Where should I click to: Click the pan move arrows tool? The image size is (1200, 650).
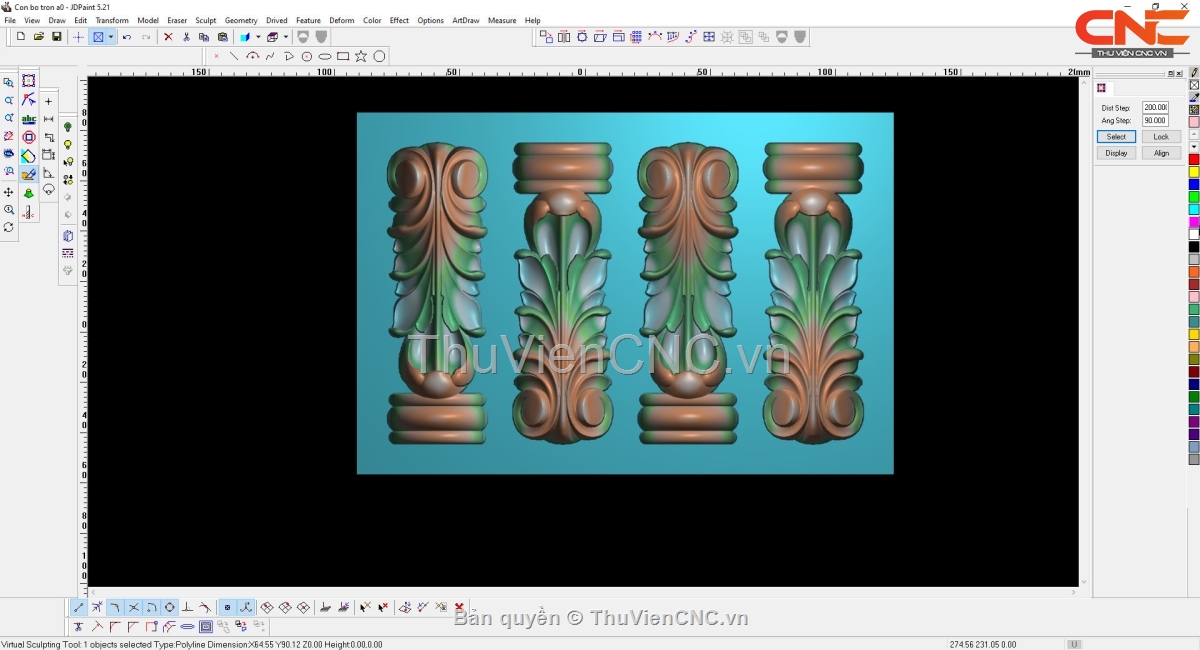click(9, 192)
